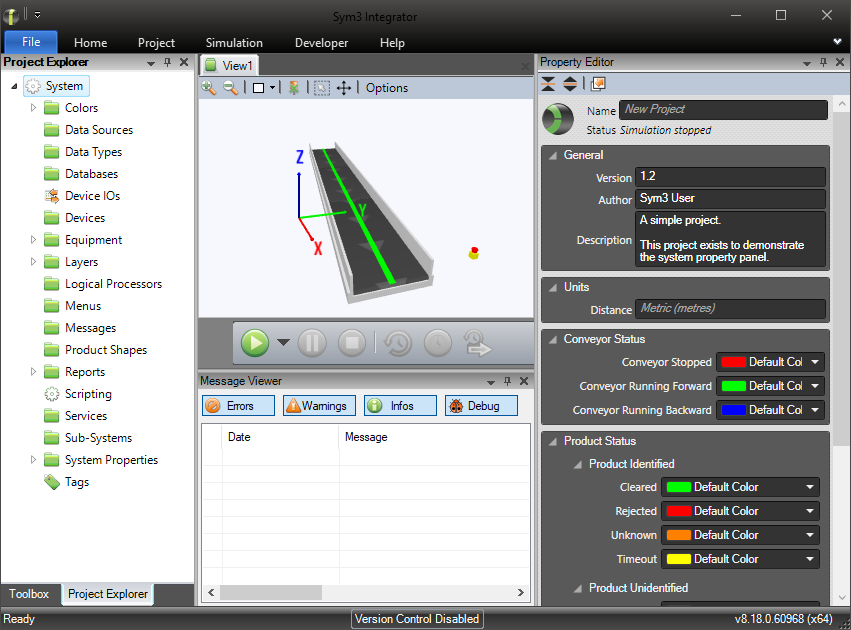Open the Simulation ribbon tab
Viewport: 851px width, 630px height.
[x=234, y=43]
